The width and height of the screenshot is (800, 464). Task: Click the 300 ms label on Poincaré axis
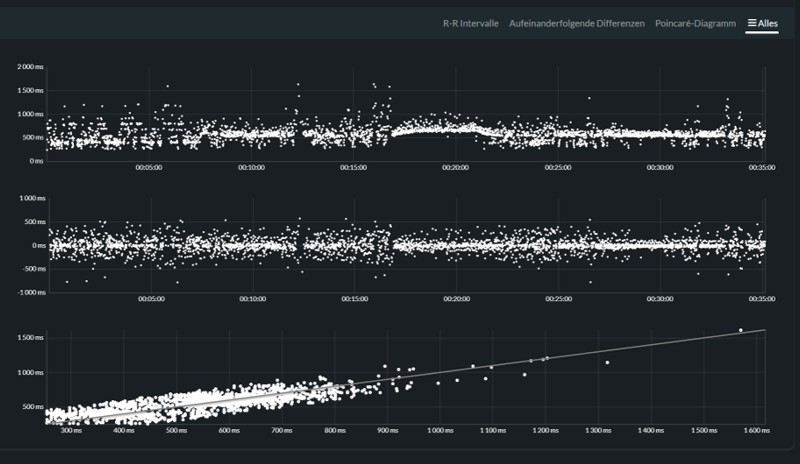(71, 430)
